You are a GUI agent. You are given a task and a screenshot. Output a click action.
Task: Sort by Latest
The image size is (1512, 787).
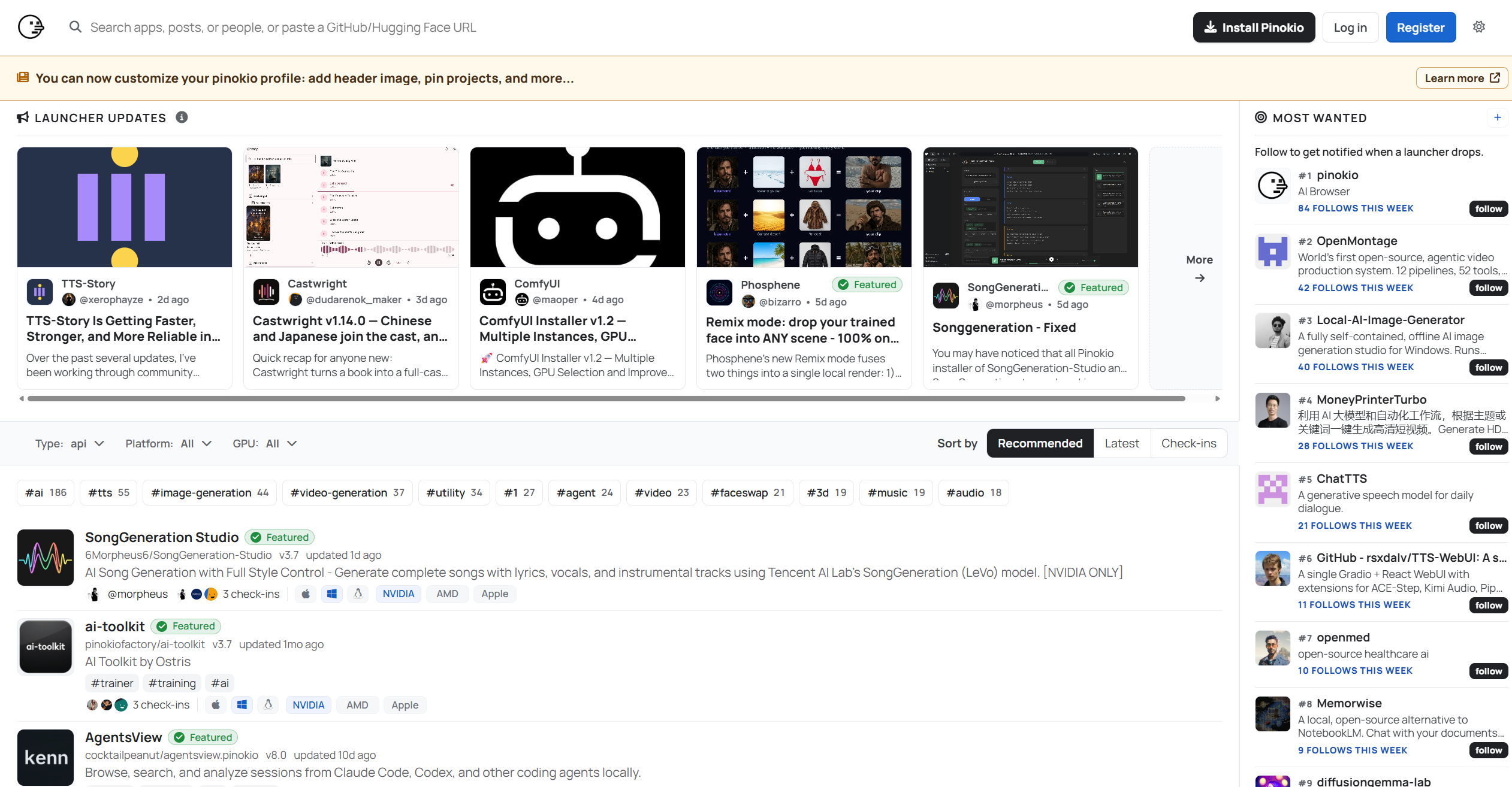click(1122, 443)
